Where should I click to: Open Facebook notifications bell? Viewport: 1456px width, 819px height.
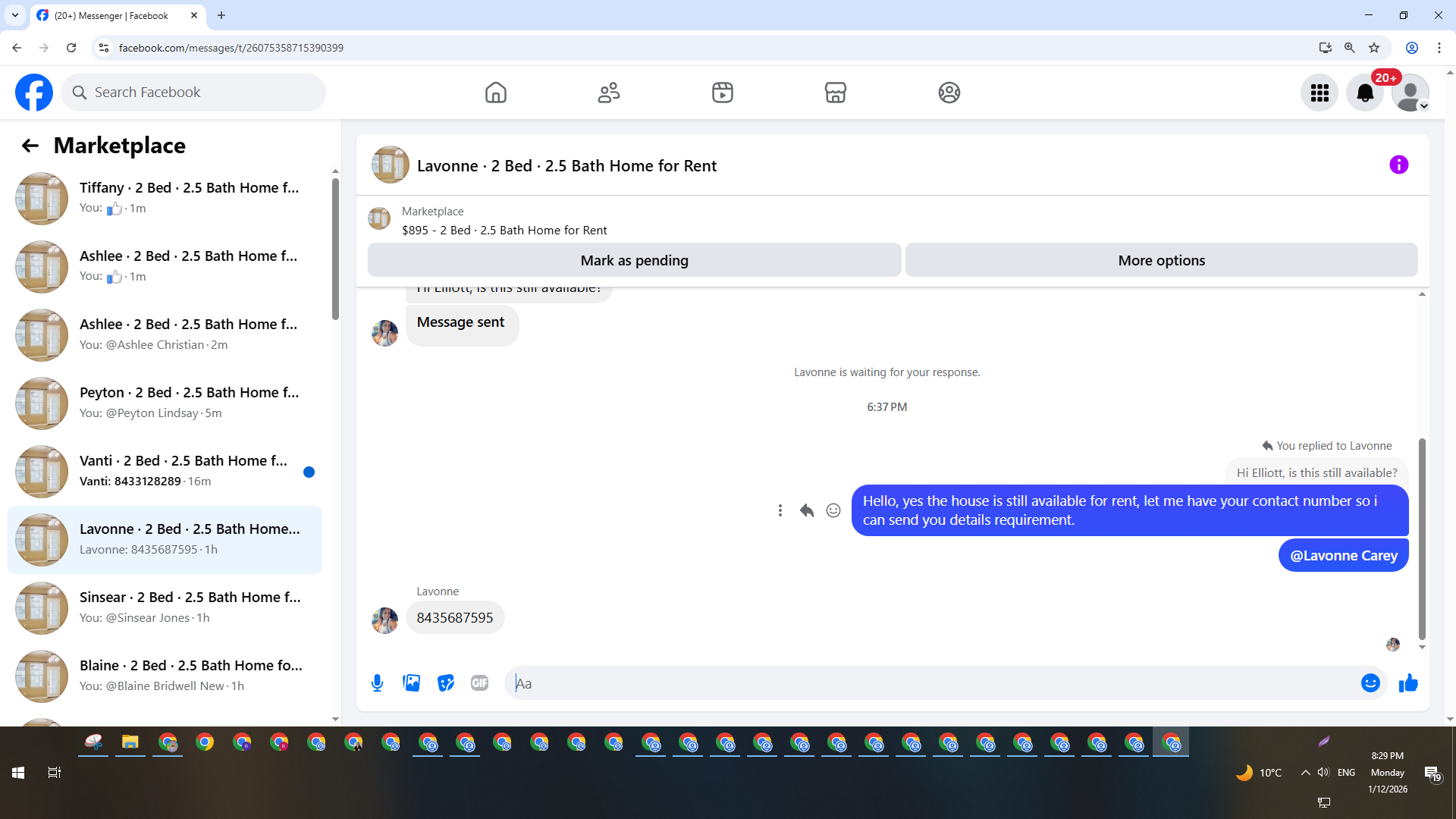point(1364,93)
